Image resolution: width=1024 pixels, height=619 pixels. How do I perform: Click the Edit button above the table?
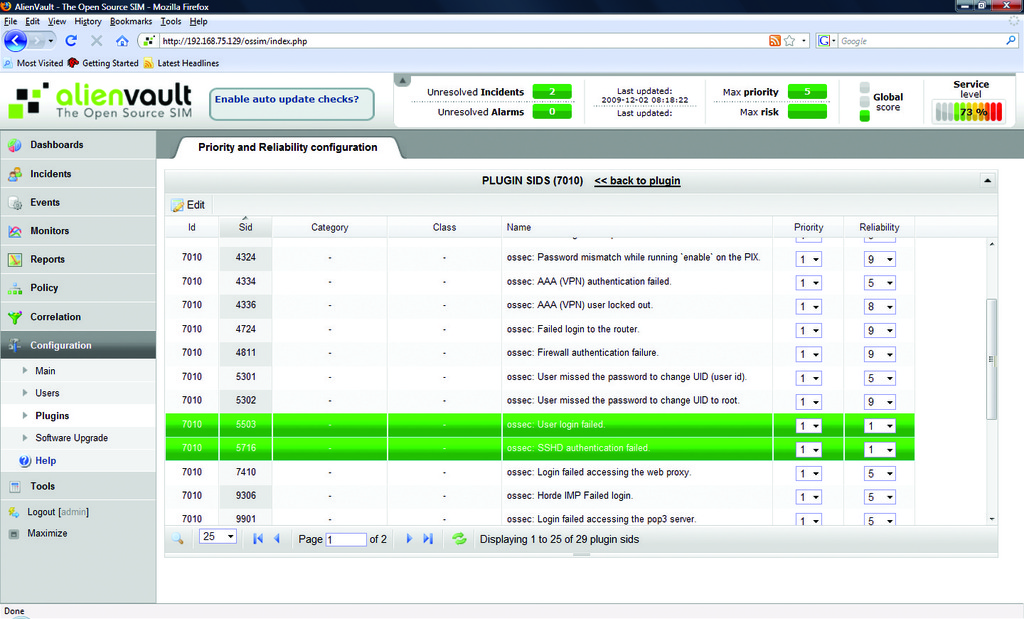coord(188,204)
